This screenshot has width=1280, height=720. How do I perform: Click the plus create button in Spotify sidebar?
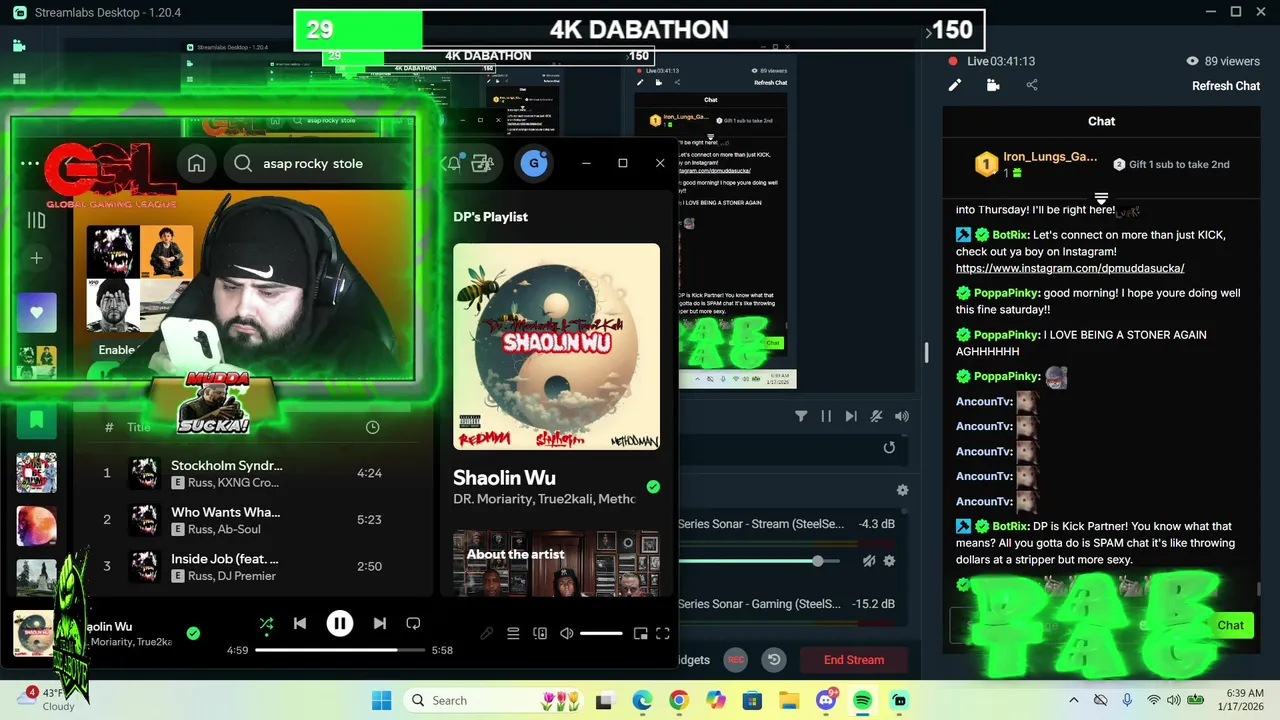pyautogui.click(x=36, y=258)
